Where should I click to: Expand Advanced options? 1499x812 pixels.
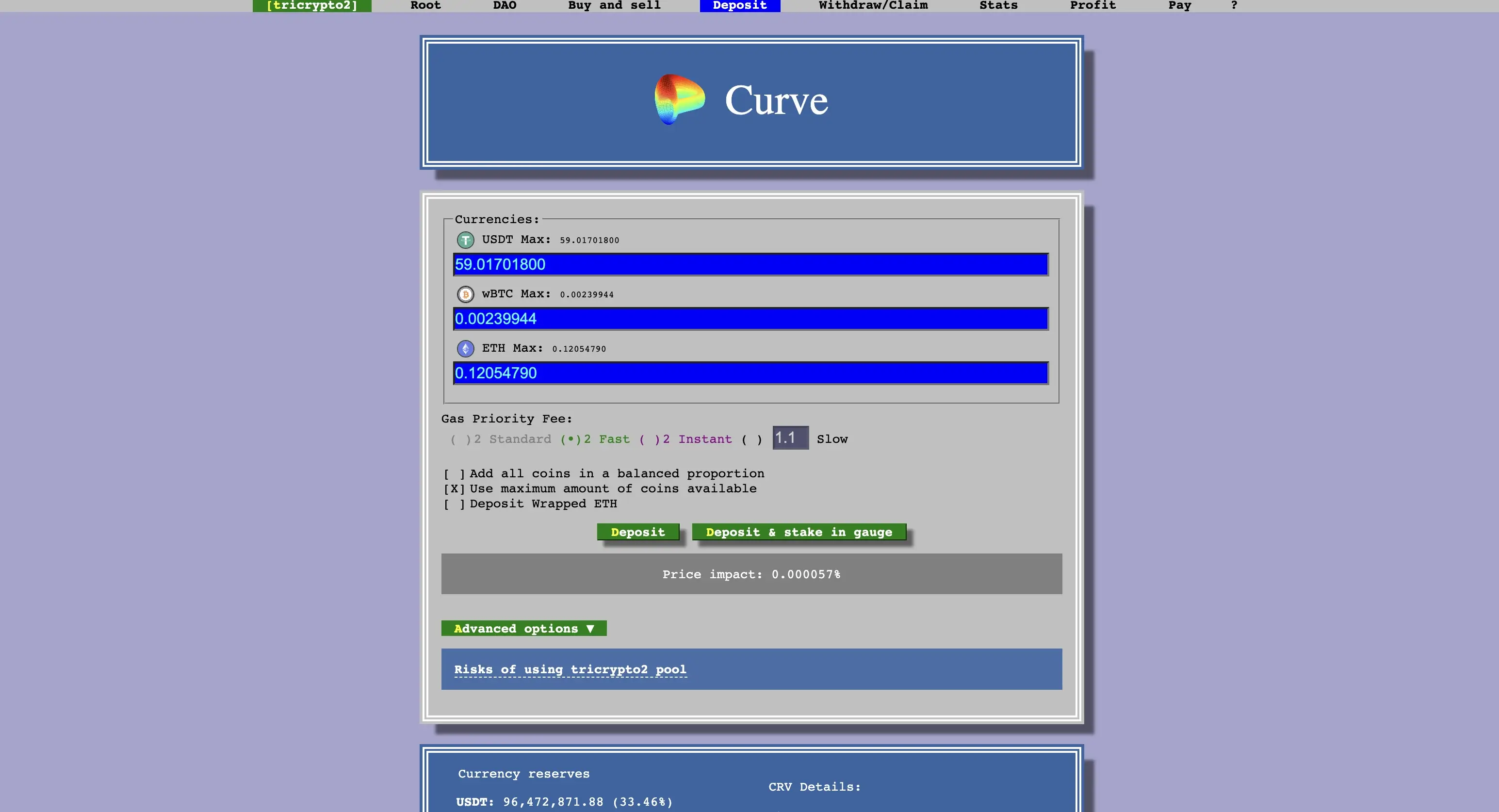(523, 628)
